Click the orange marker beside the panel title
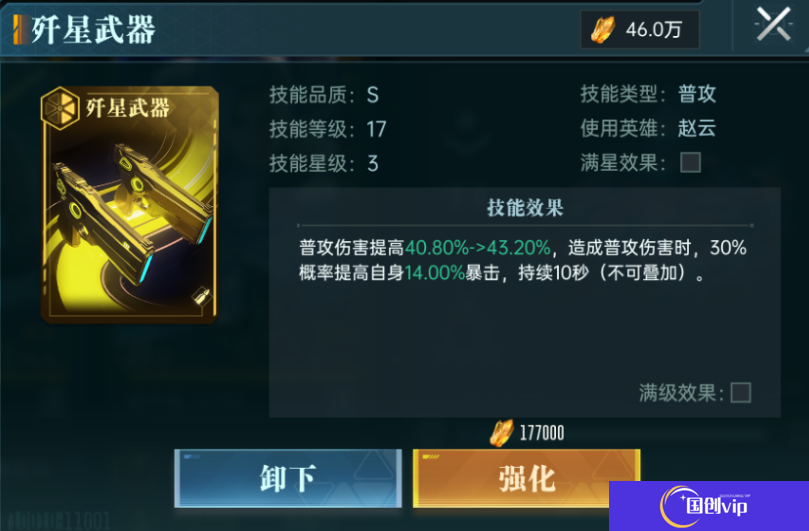 tap(20, 29)
